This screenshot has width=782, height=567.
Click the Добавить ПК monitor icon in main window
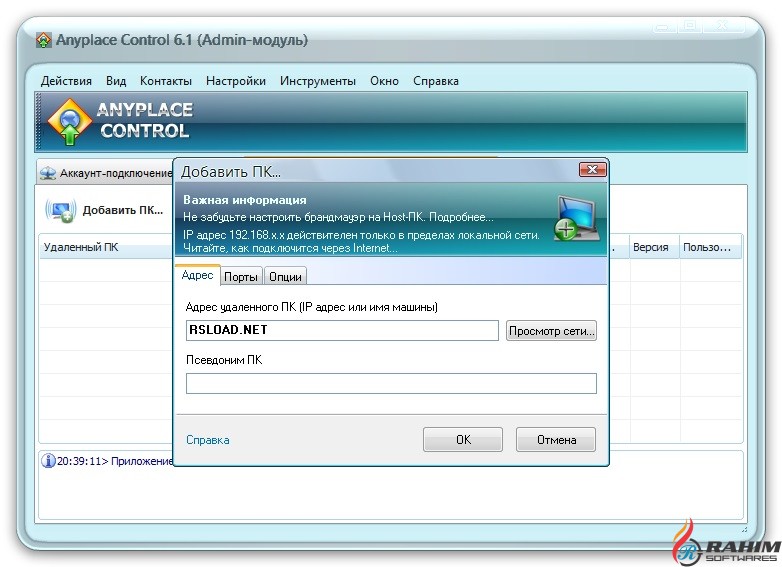point(60,210)
